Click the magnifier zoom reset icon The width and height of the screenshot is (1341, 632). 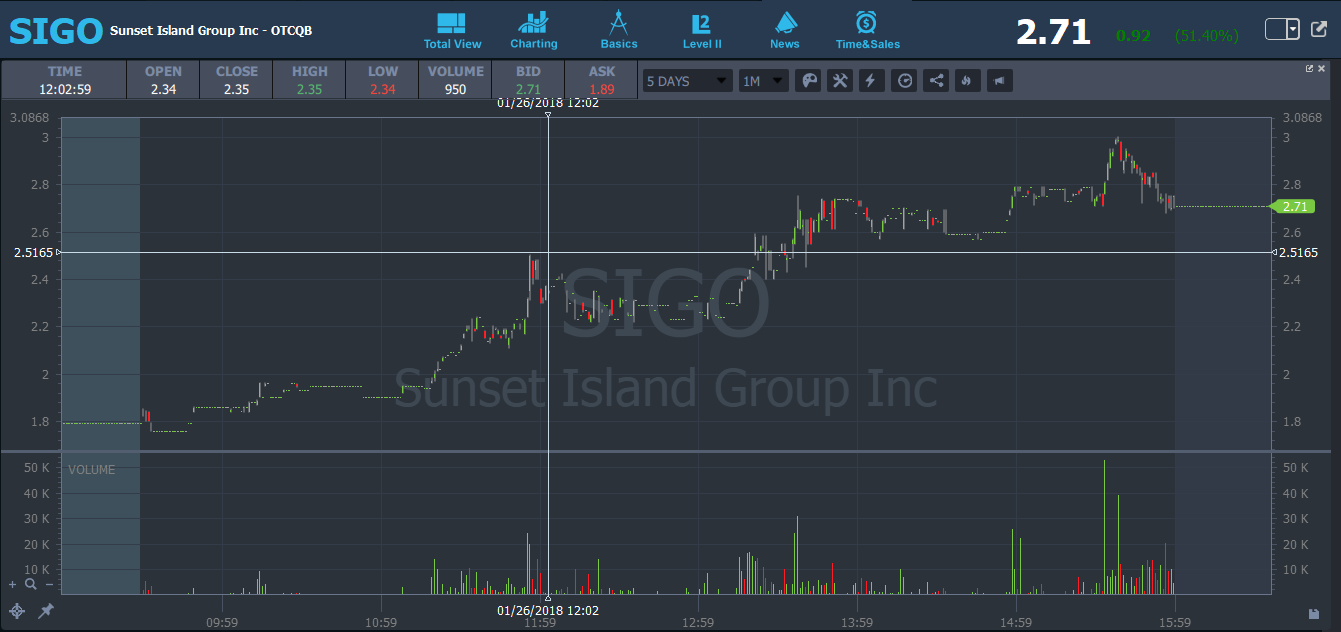[x=31, y=584]
